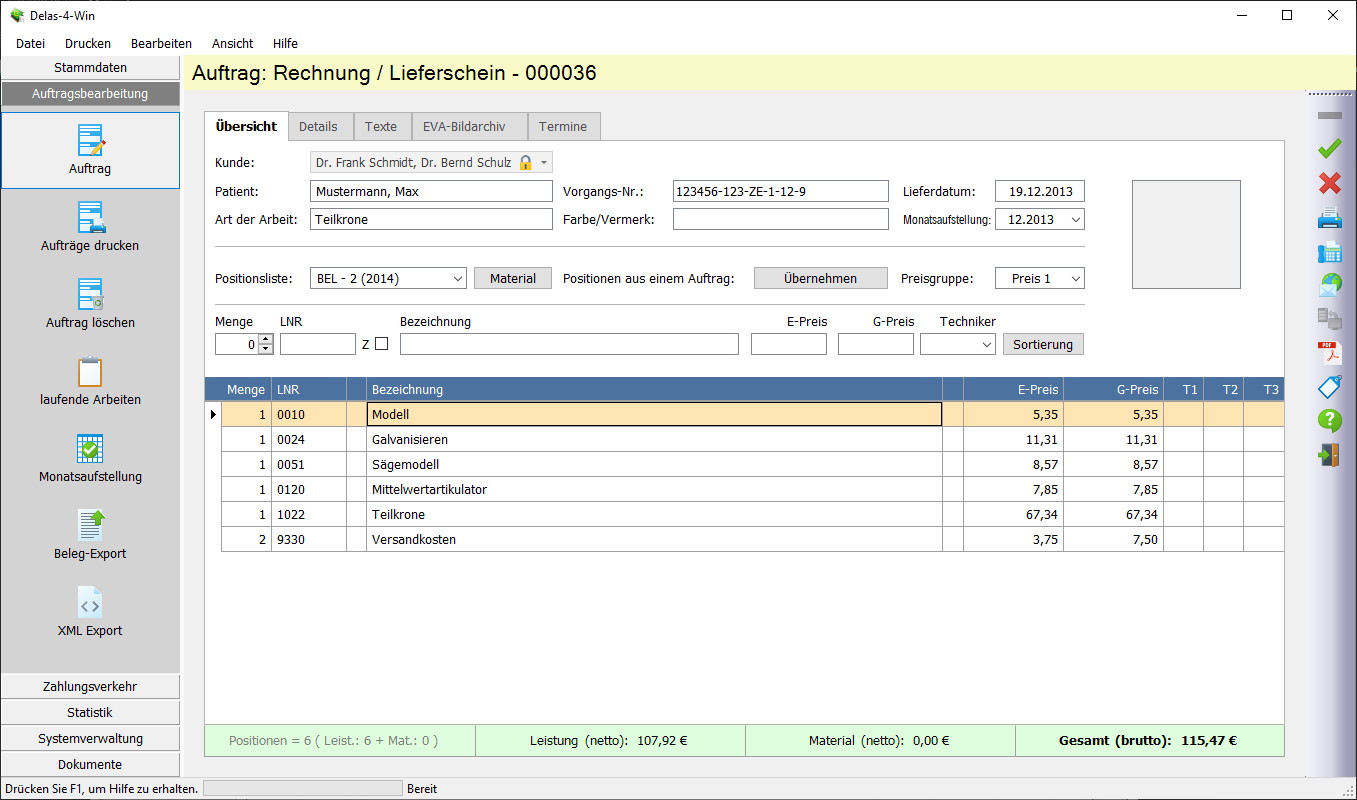Click the Sortierung button
Image resolution: width=1357 pixels, height=800 pixels.
(1042, 344)
